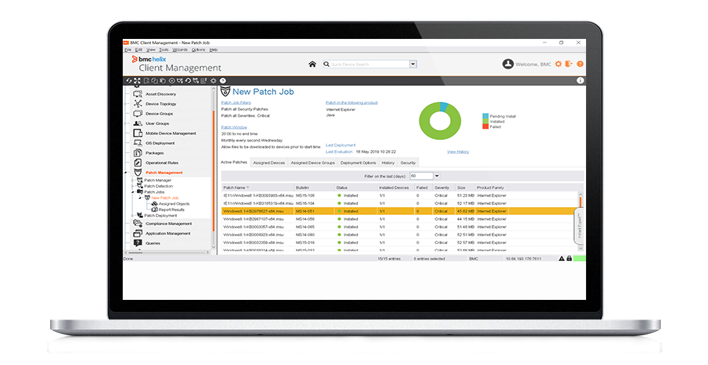Open the Wizards menu
Screen dimensions: 708x365
pyautogui.click(x=180, y=50)
